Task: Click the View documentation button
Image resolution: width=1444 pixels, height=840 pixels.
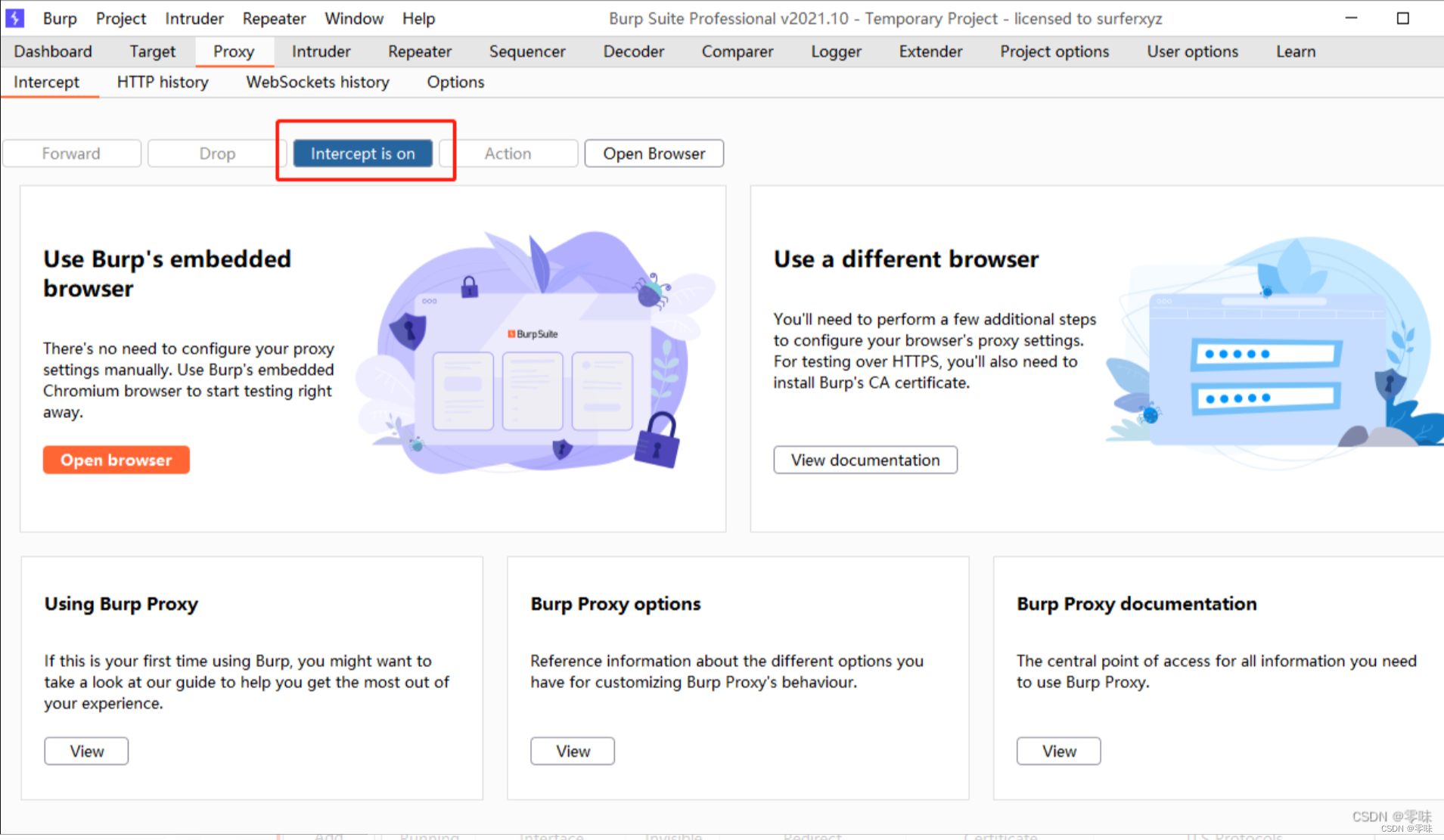Action: pos(865,460)
